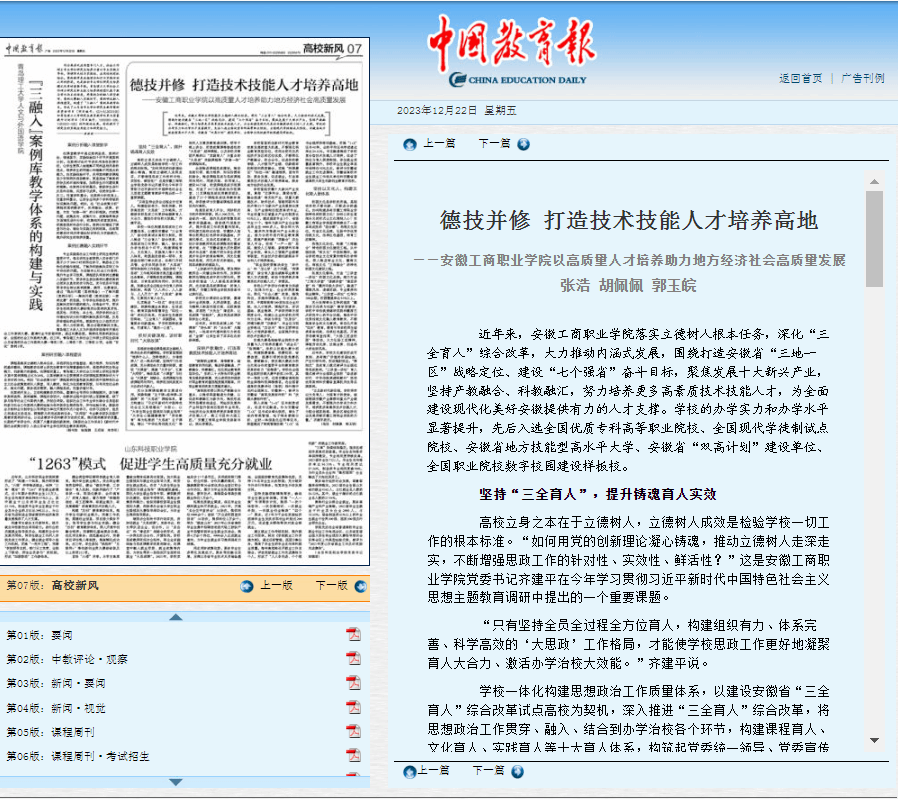Go to 返回首页 link
898x799 pixels.
click(x=800, y=78)
